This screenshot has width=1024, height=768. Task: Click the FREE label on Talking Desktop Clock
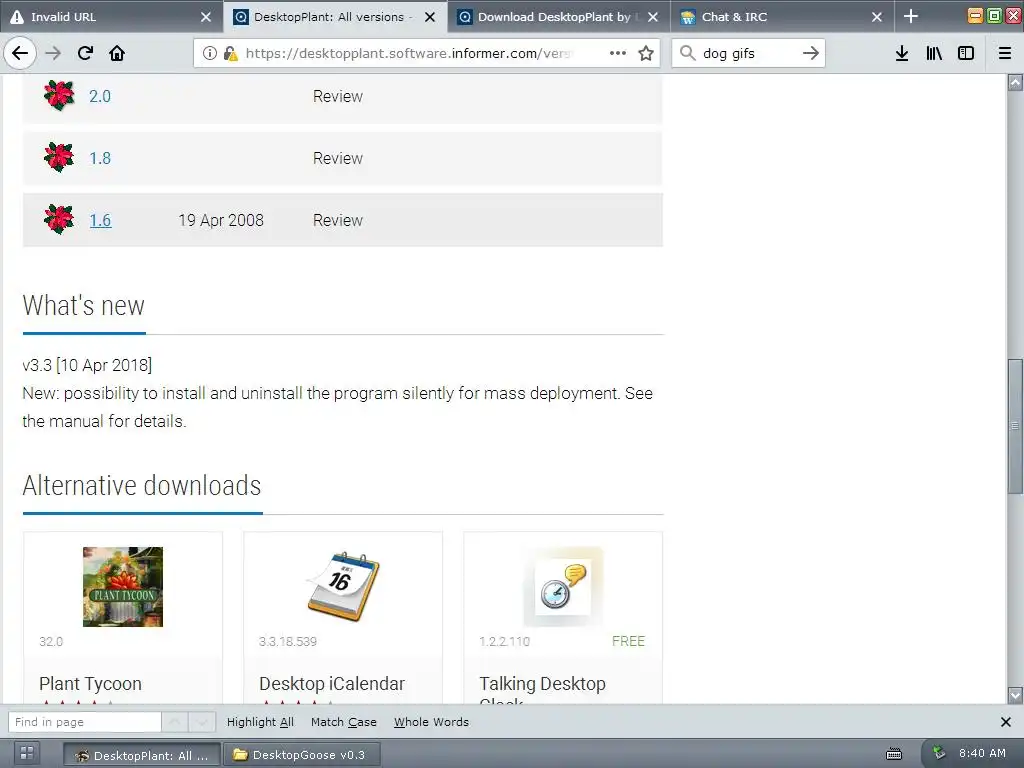coord(628,641)
